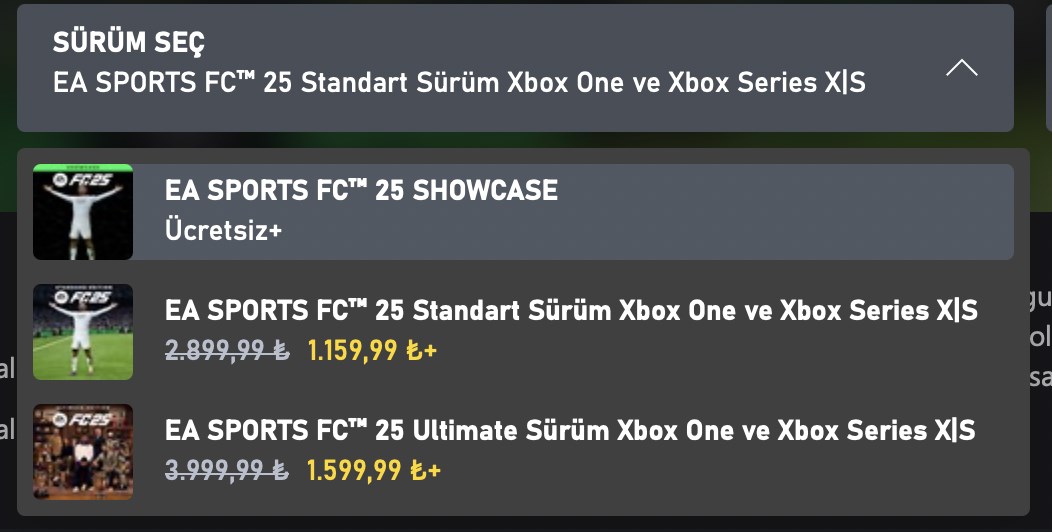Image resolution: width=1052 pixels, height=532 pixels.
Task: Click the discounted 1.599,99 ₺+ price
Action: coord(372,471)
